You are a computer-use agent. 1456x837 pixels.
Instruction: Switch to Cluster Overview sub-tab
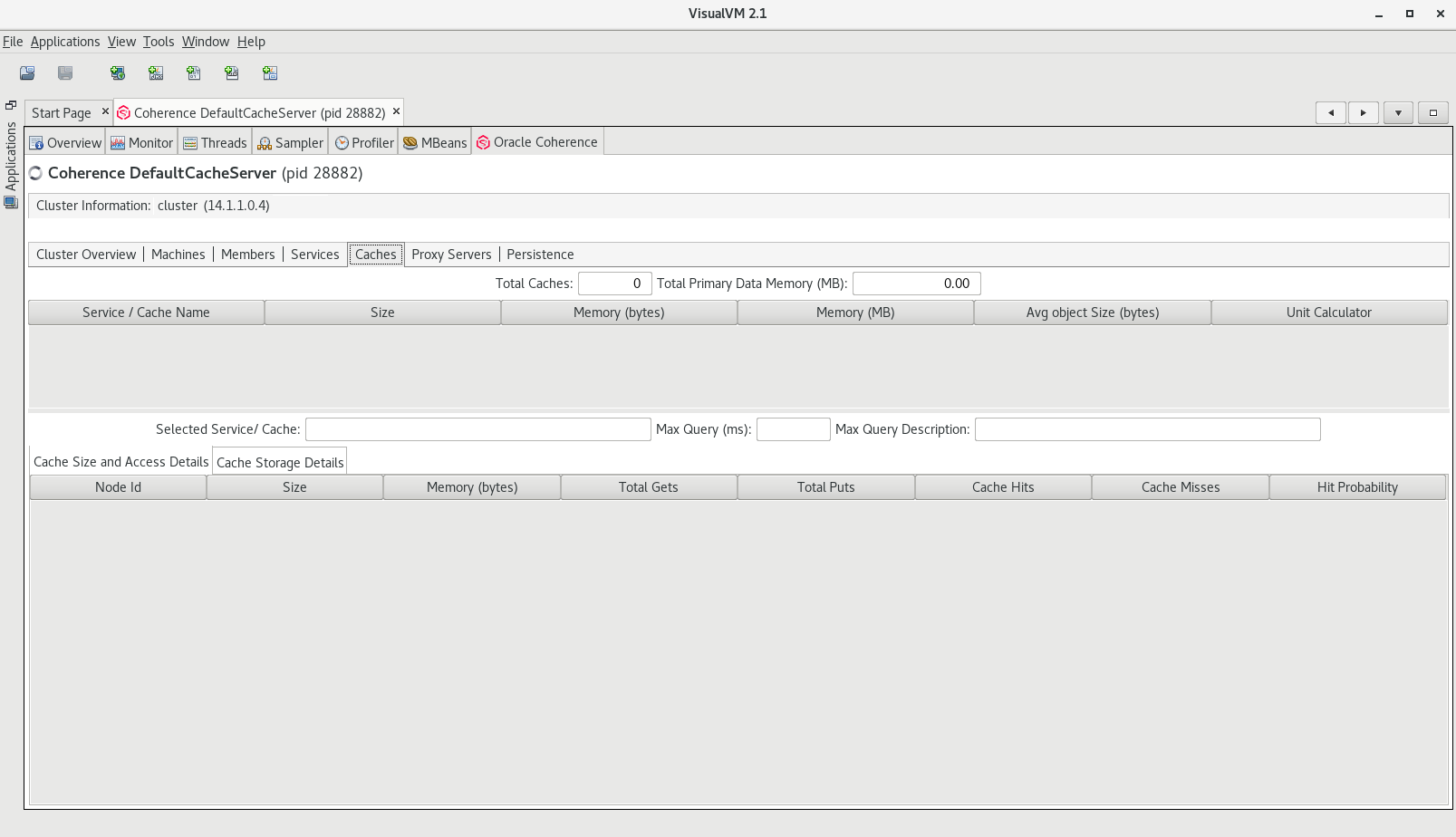click(86, 255)
